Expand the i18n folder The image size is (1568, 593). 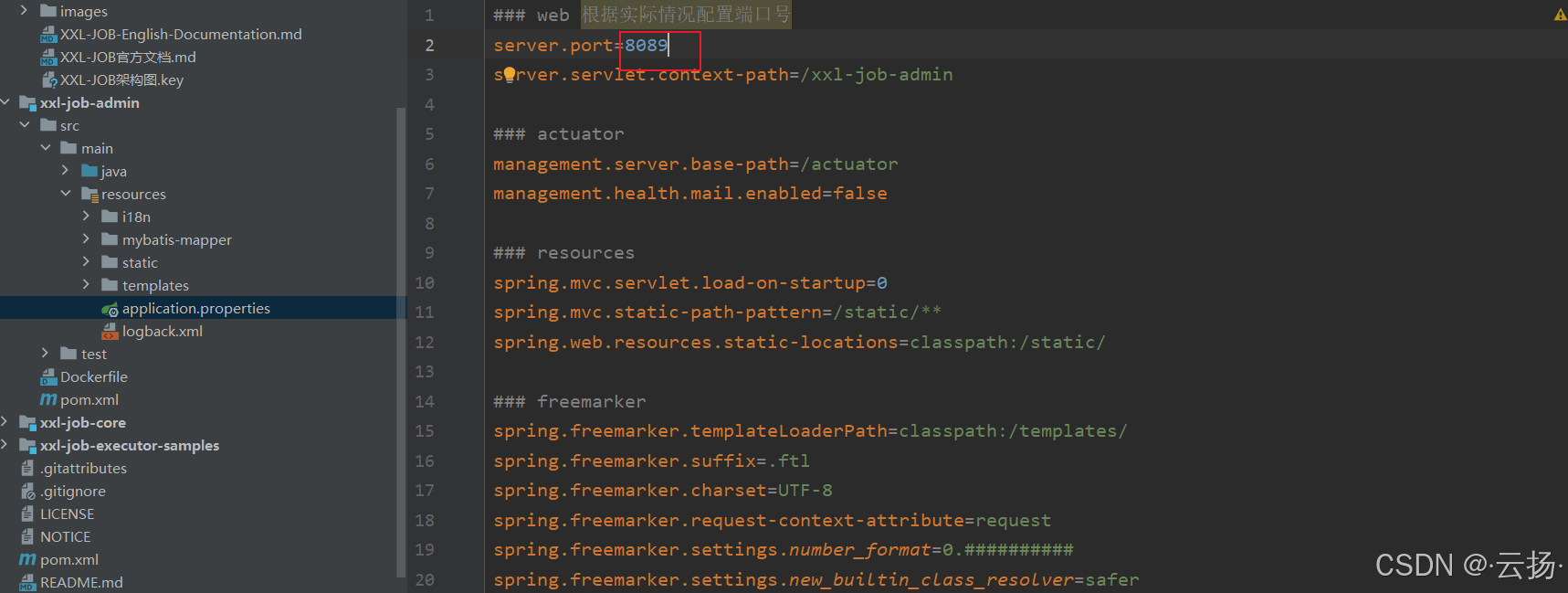[x=87, y=217]
